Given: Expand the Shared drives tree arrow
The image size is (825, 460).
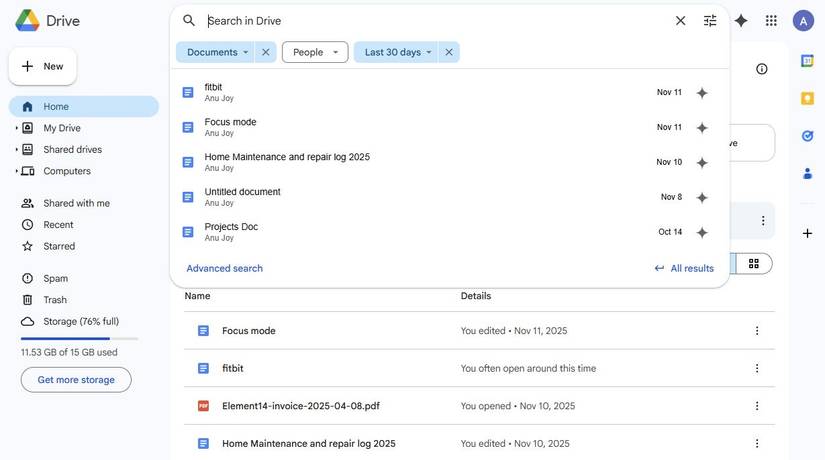Looking at the screenshot, I should click(16, 149).
